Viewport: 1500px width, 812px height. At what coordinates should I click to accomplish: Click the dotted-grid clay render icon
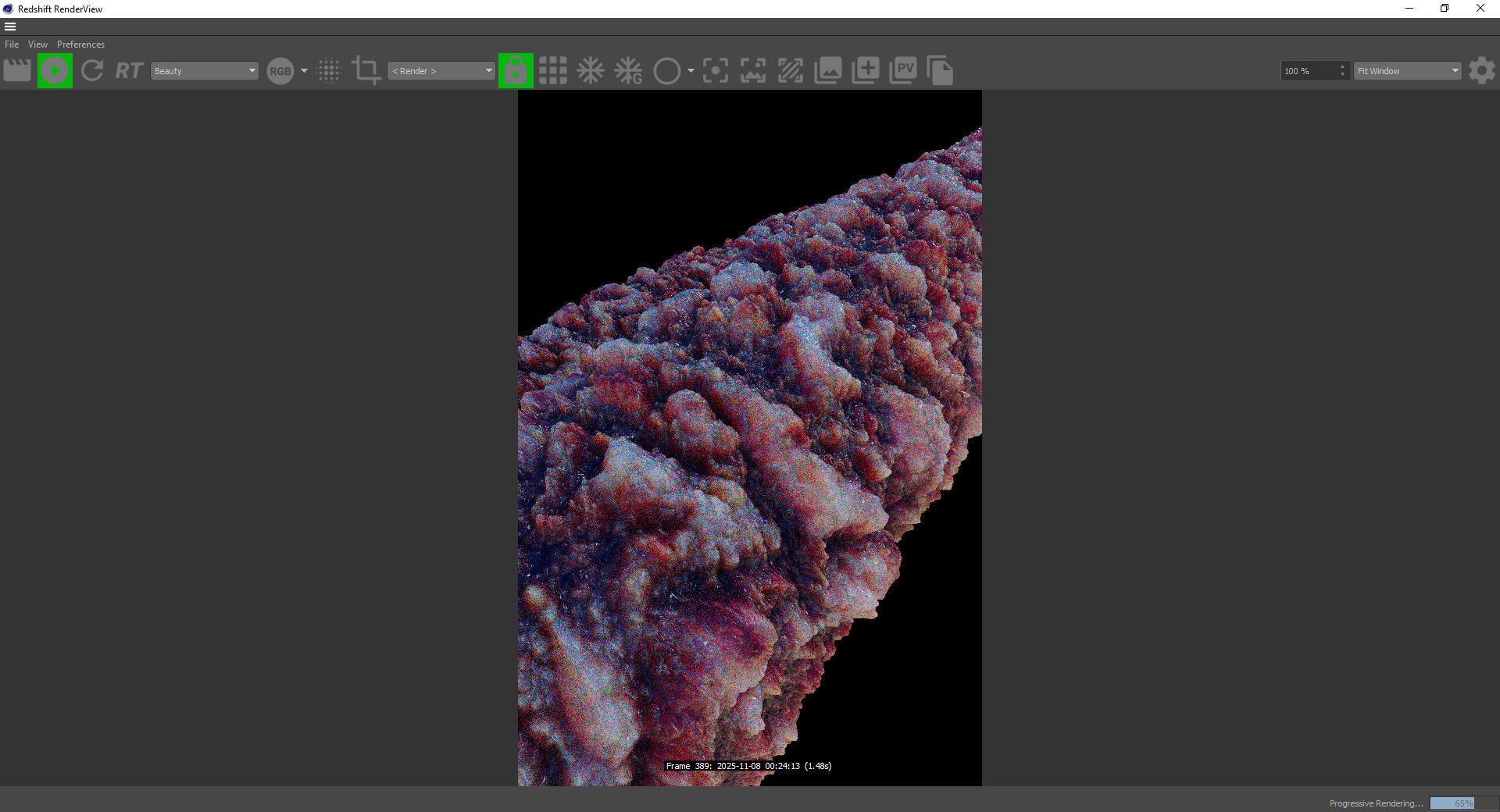[x=330, y=70]
